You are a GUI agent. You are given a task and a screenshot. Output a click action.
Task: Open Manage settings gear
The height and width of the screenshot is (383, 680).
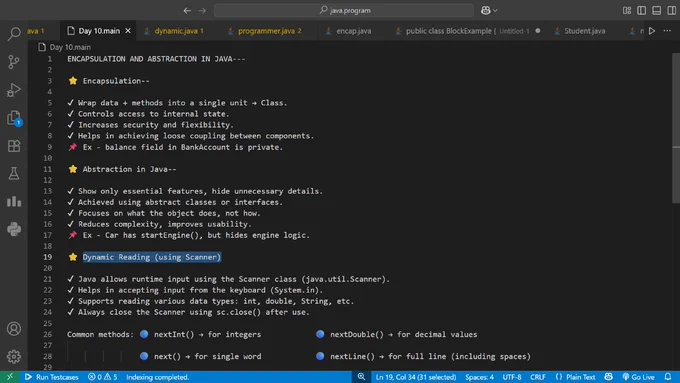pyautogui.click(x=14, y=357)
